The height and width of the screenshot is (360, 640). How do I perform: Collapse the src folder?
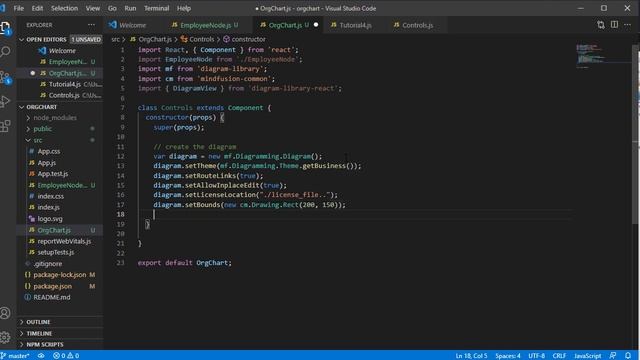(38, 140)
